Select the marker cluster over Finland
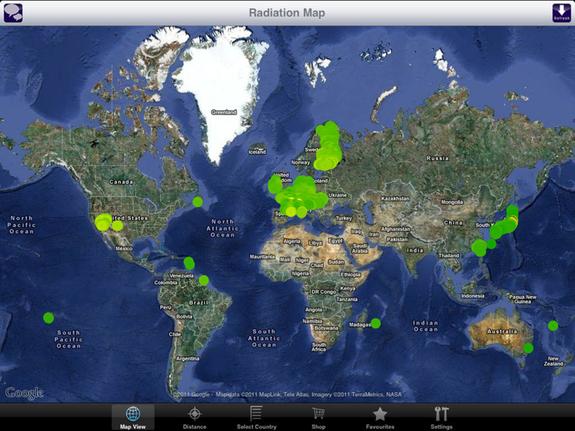The width and height of the screenshot is (575, 431). pyautogui.click(x=328, y=146)
